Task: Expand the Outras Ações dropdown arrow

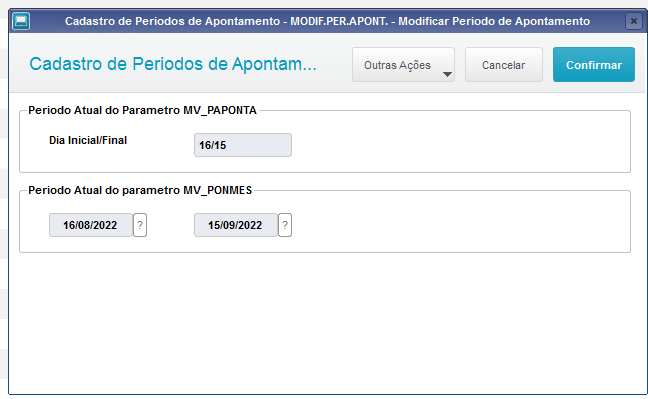Action: 447,74
